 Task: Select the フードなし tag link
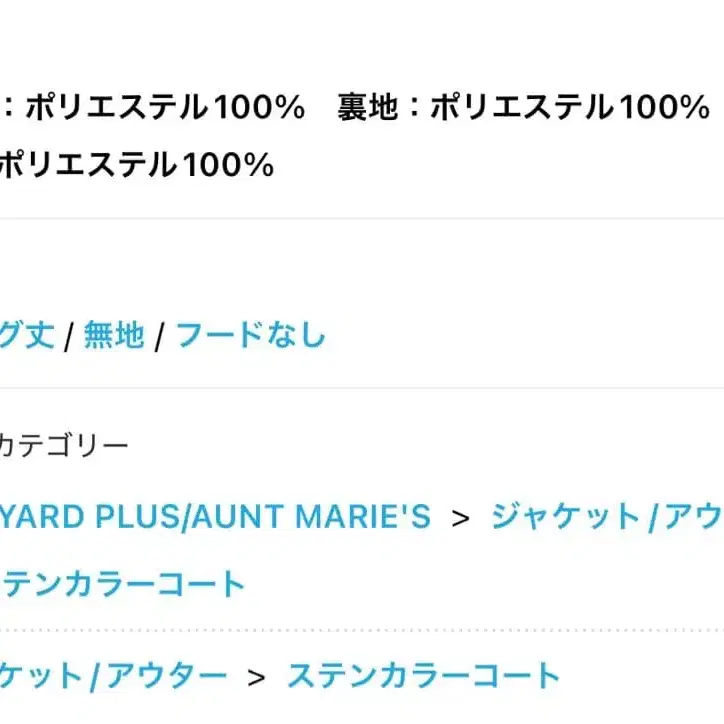click(x=250, y=335)
